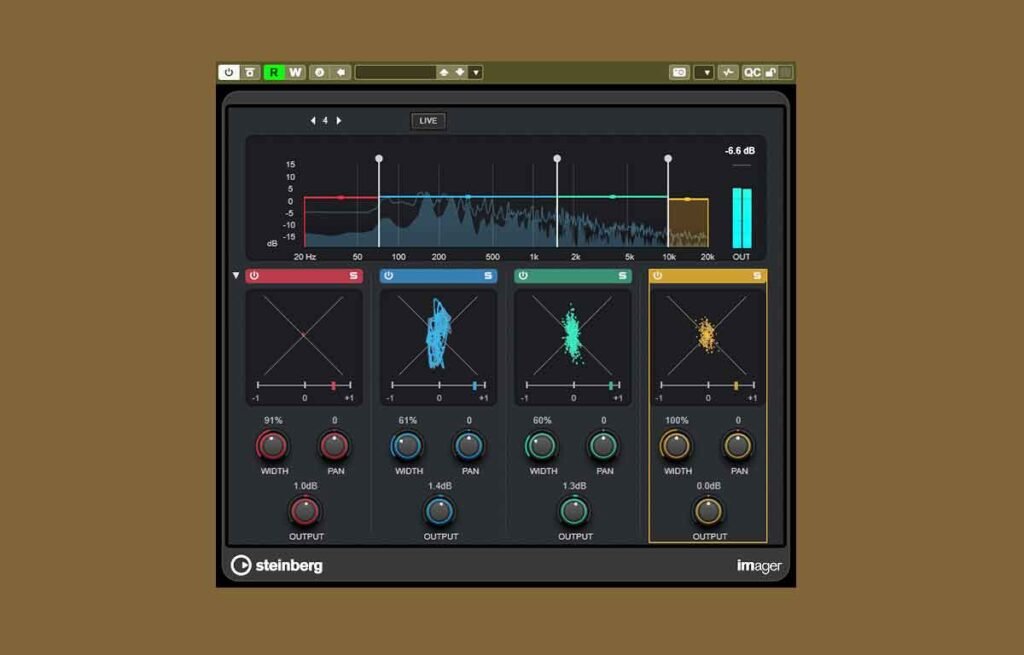This screenshot has height=655, width=1024.
Task: Toggle plugin power button in top toolbar
Action: [x=229, y=72]
